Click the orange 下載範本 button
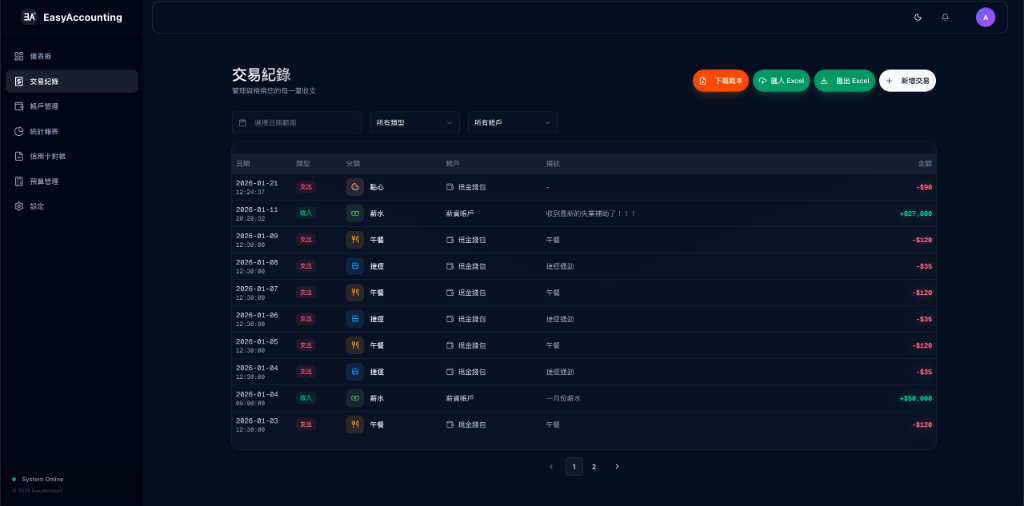The height and width of the screenshot is (506, 1024). click(x=720, y=81)
